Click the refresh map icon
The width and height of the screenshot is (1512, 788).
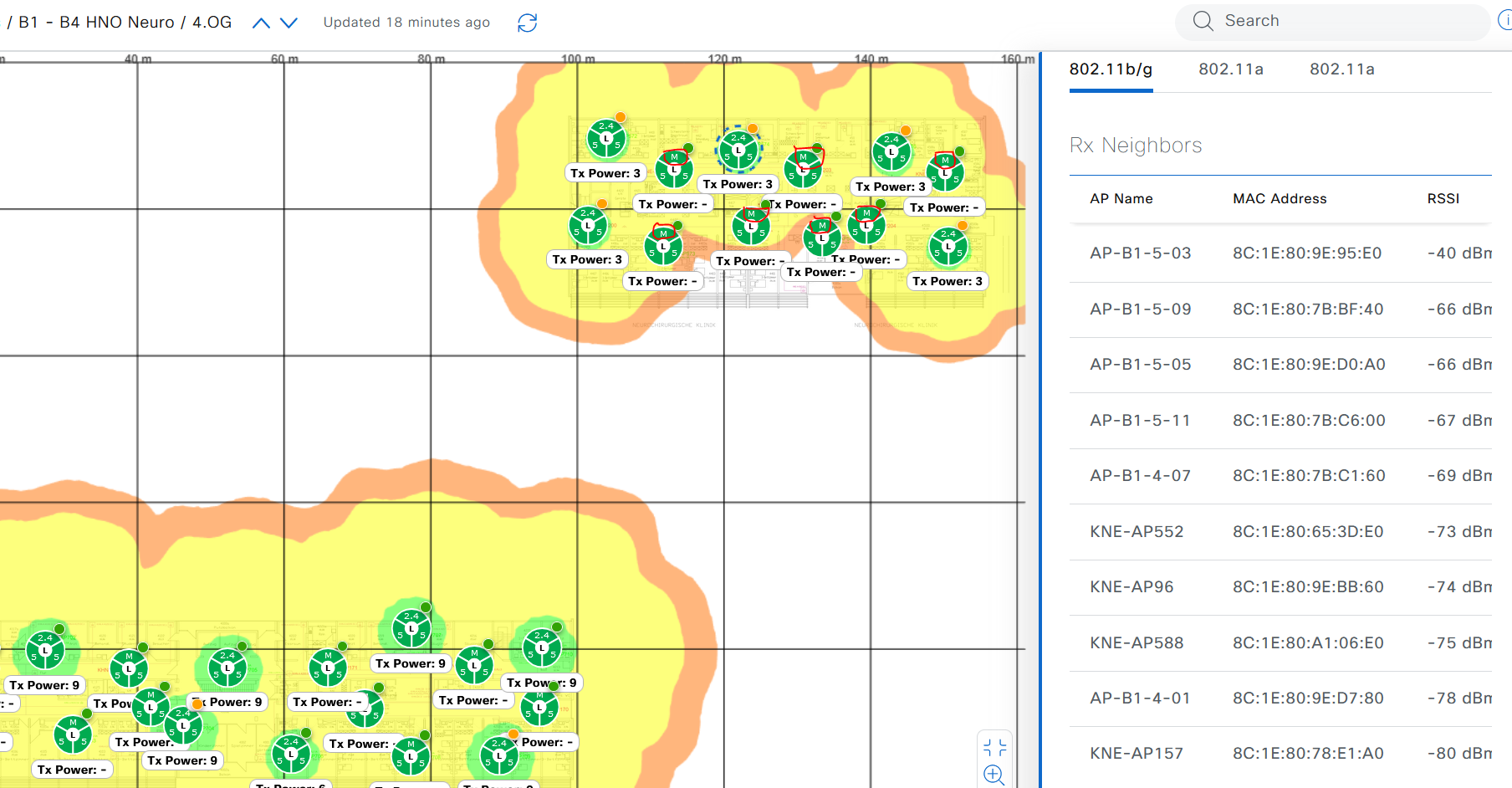(x=527, y=23)
